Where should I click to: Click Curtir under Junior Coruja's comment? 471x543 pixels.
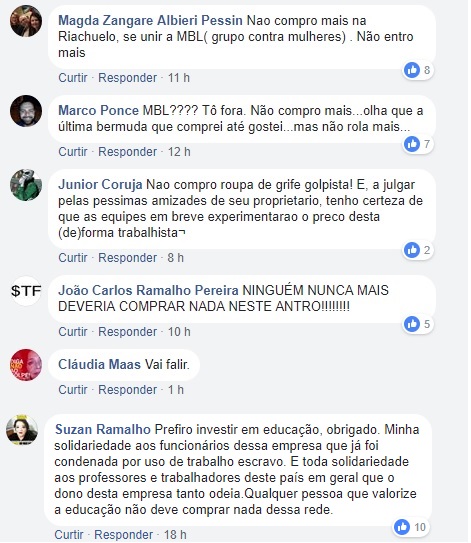(x=73, y=258)
